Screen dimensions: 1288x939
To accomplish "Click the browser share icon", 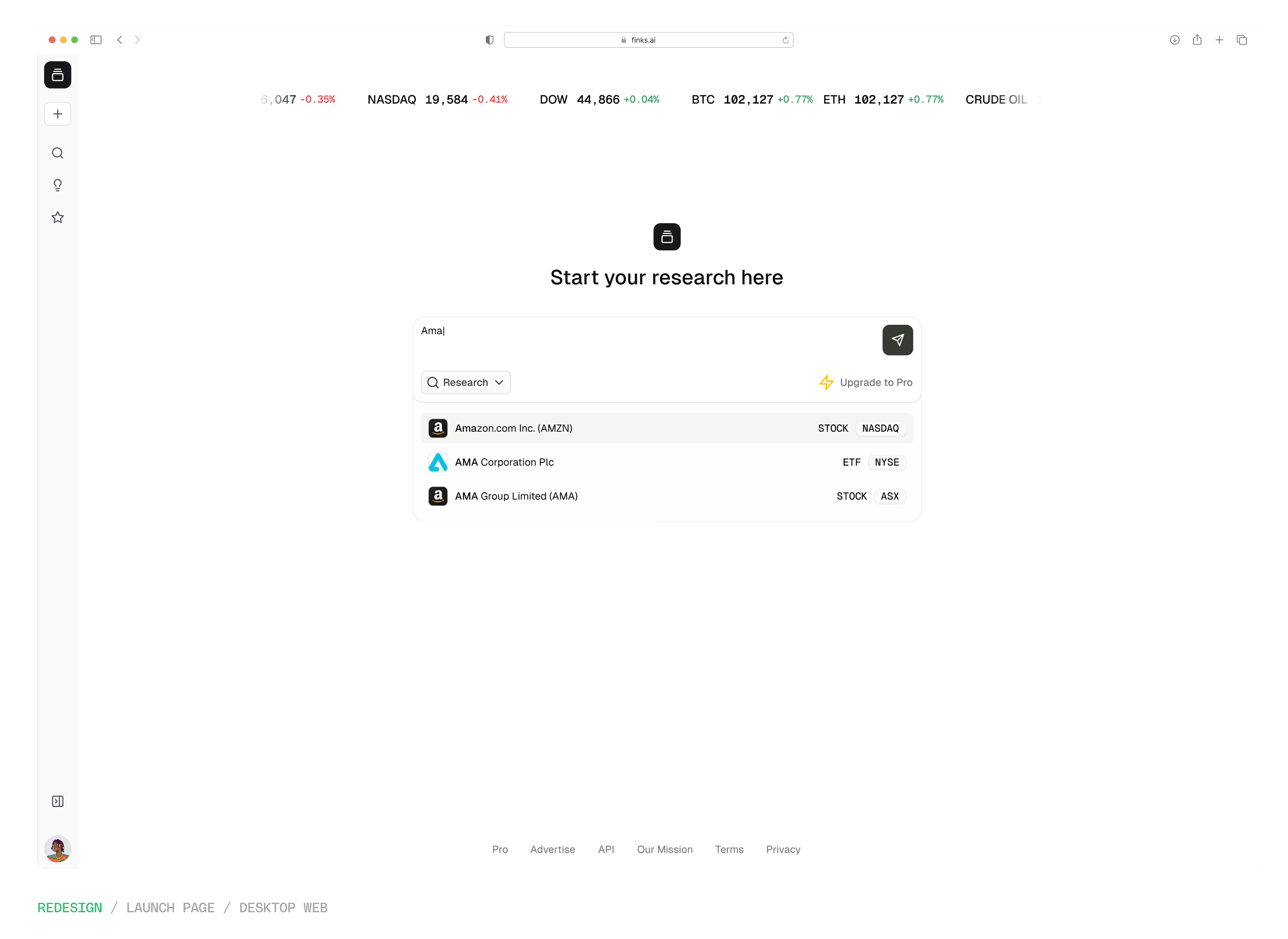I will tap(1197, 40).
